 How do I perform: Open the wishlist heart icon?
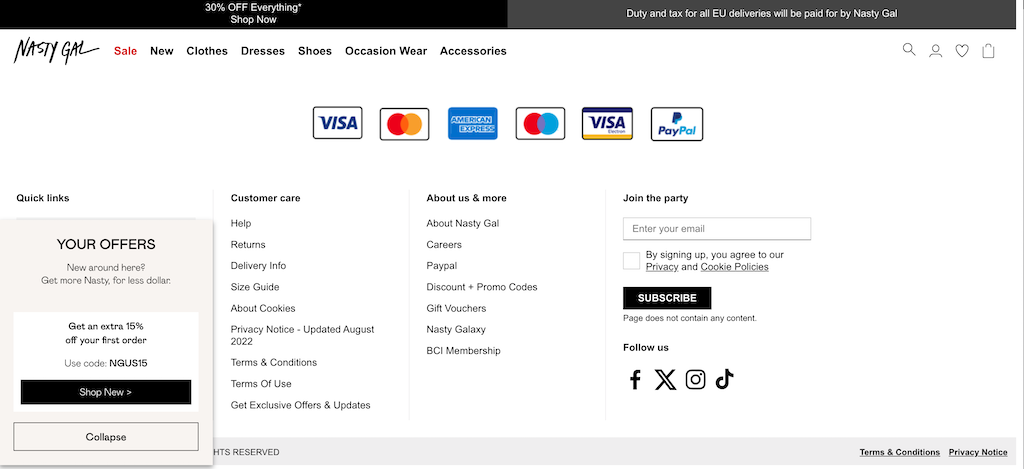pos(962,51)
